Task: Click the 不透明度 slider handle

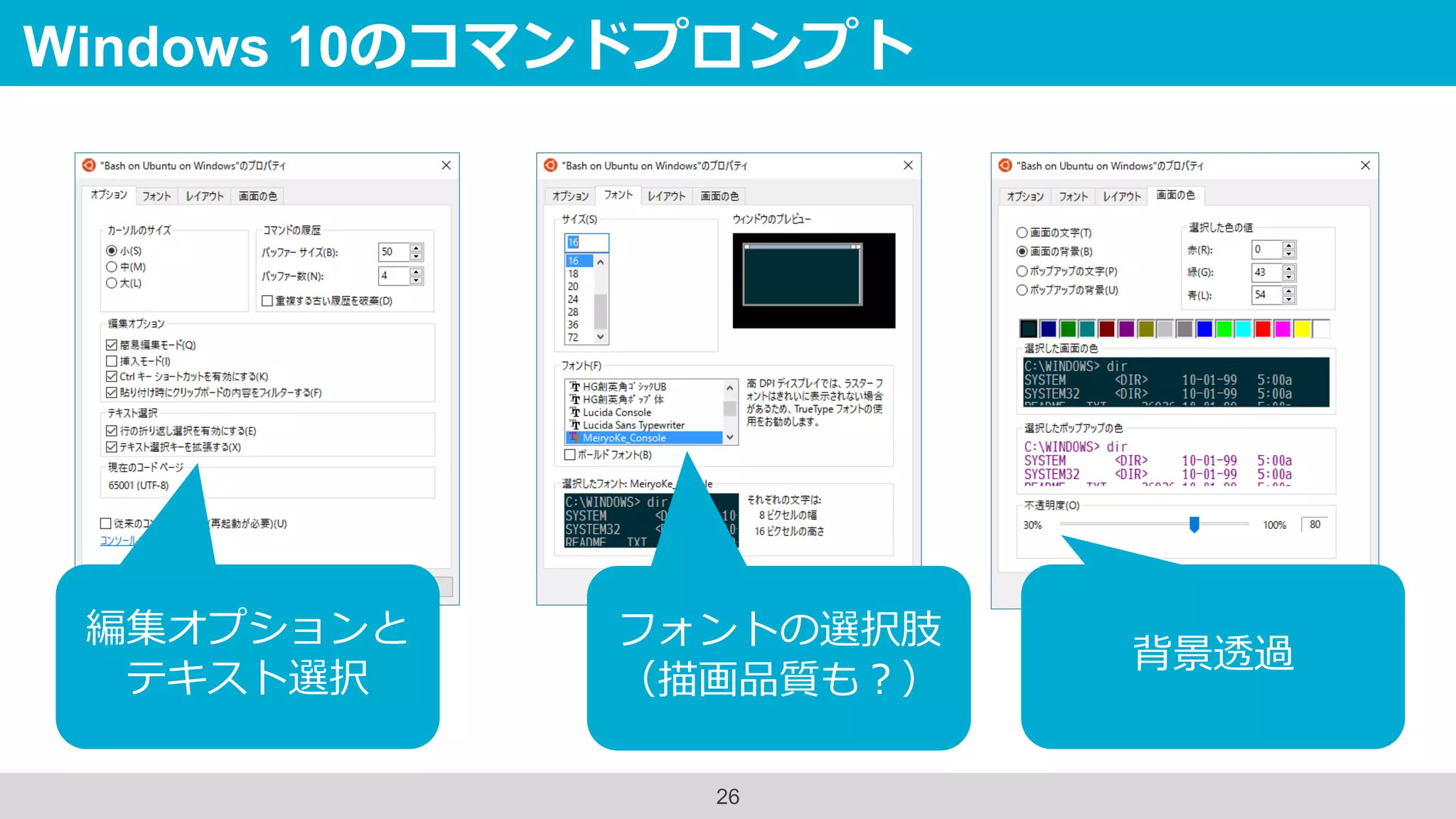Action: tap(1194, 525)
